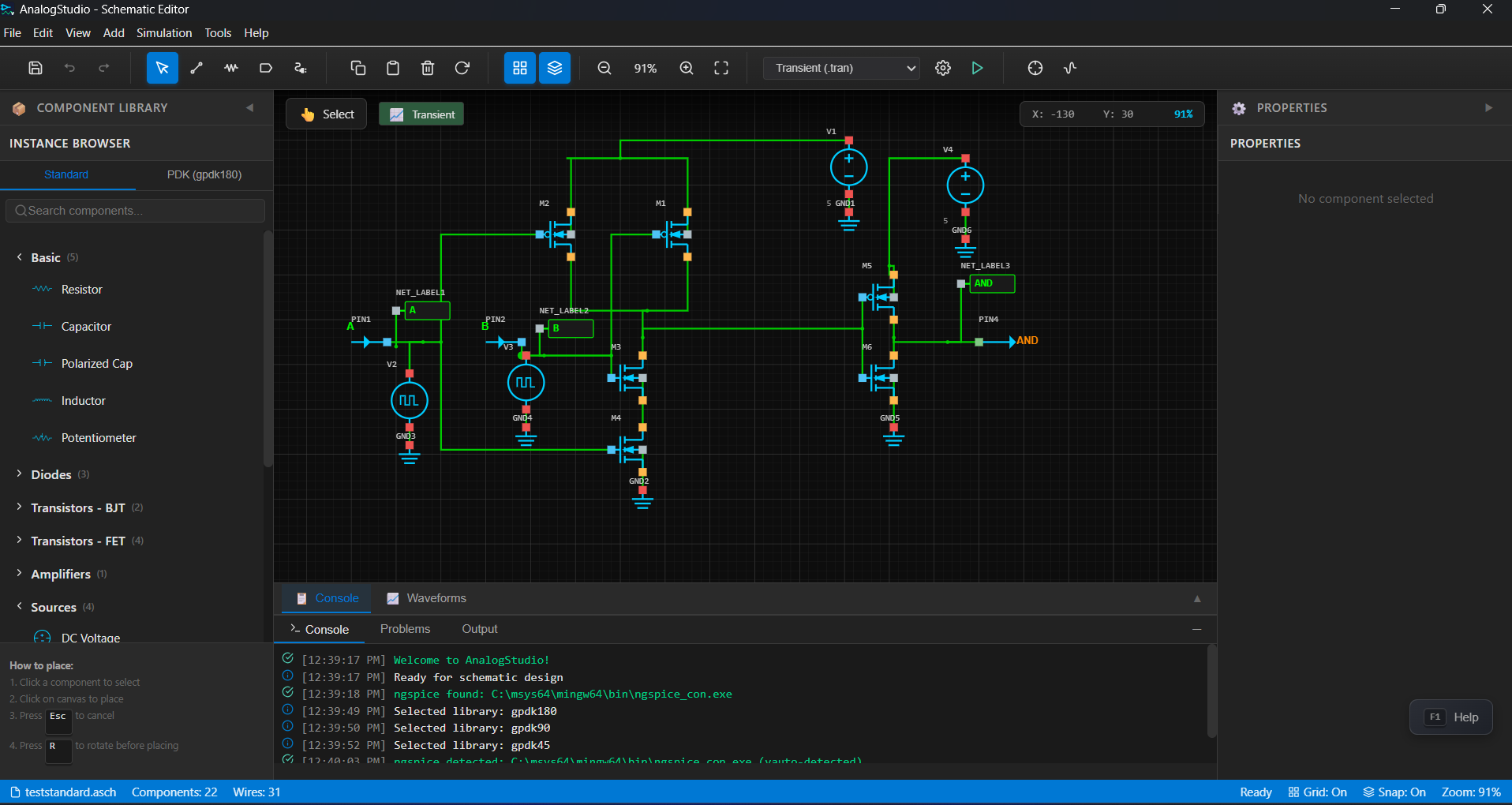Toggle Snap: On in status bar
Image resolution: width=1512 pixels, height=805 pixels.
(1394, 792)
